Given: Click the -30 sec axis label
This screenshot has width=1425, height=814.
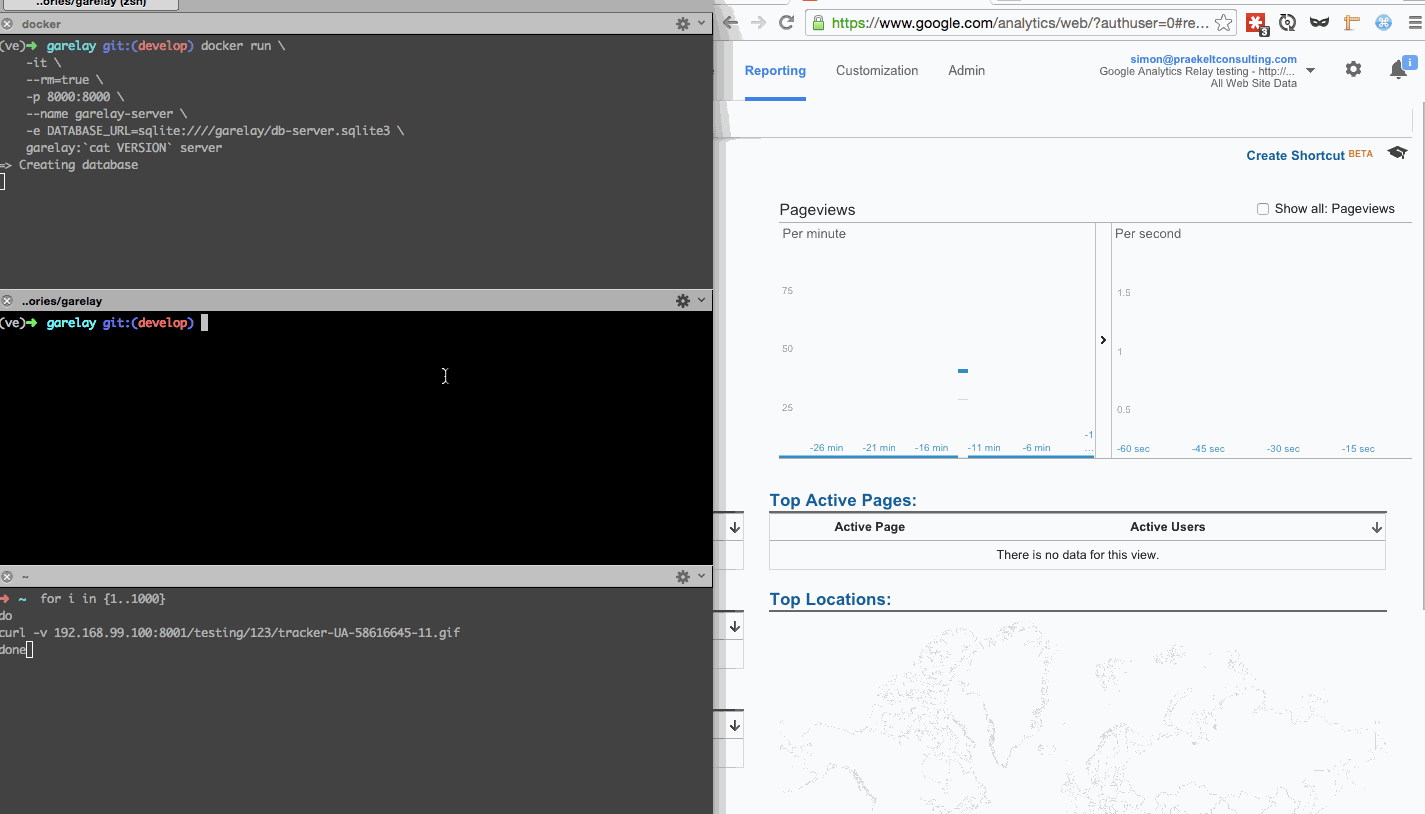Looking at the screenshot, I should [1283, 449].
